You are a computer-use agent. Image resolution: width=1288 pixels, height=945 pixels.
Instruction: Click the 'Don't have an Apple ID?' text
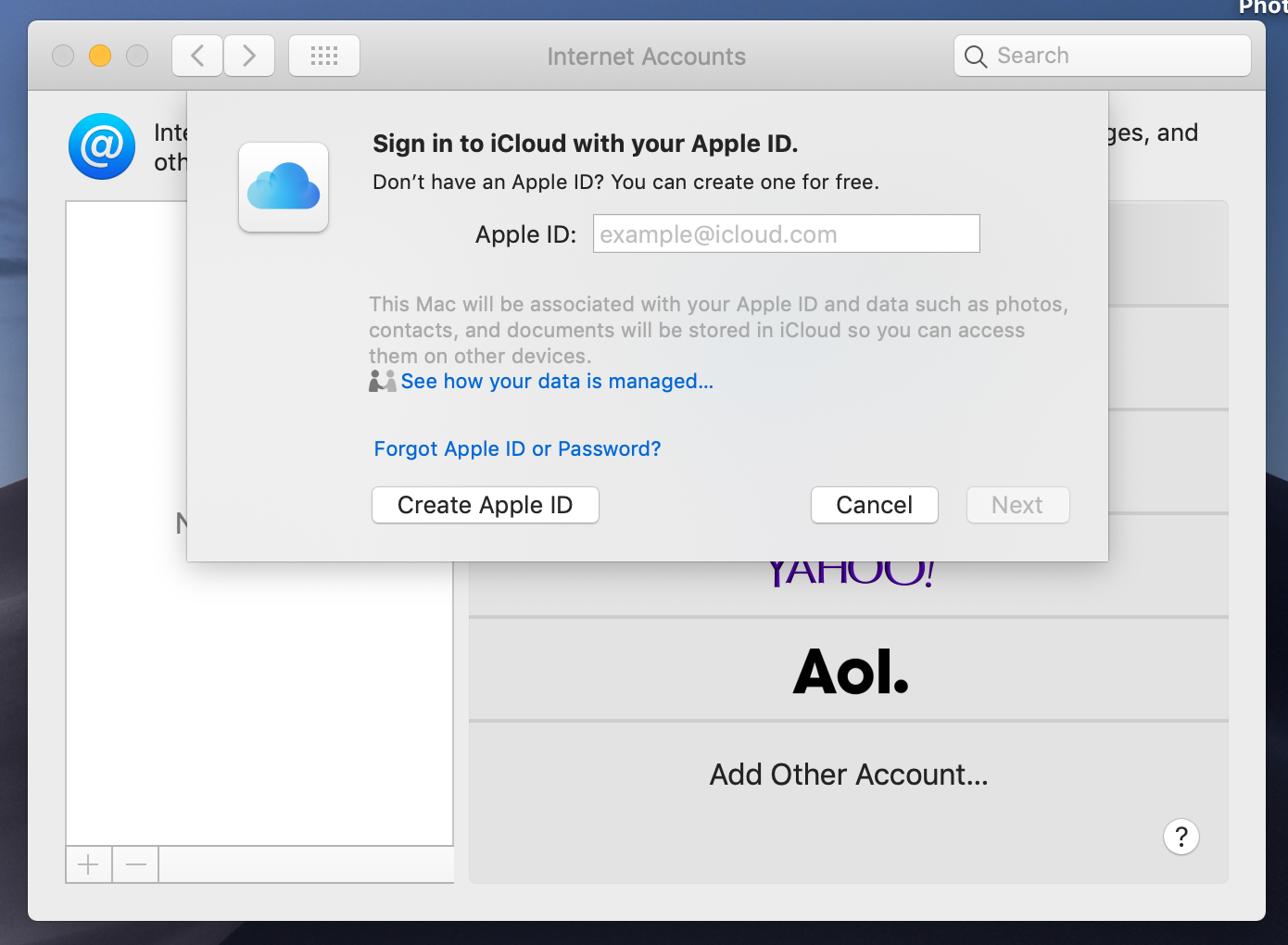[488, 182]
